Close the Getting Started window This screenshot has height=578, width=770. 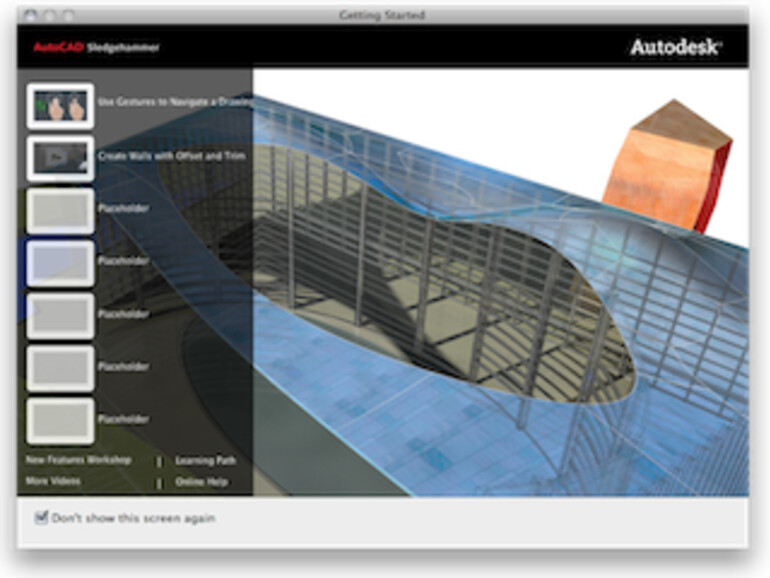(30, 15)
